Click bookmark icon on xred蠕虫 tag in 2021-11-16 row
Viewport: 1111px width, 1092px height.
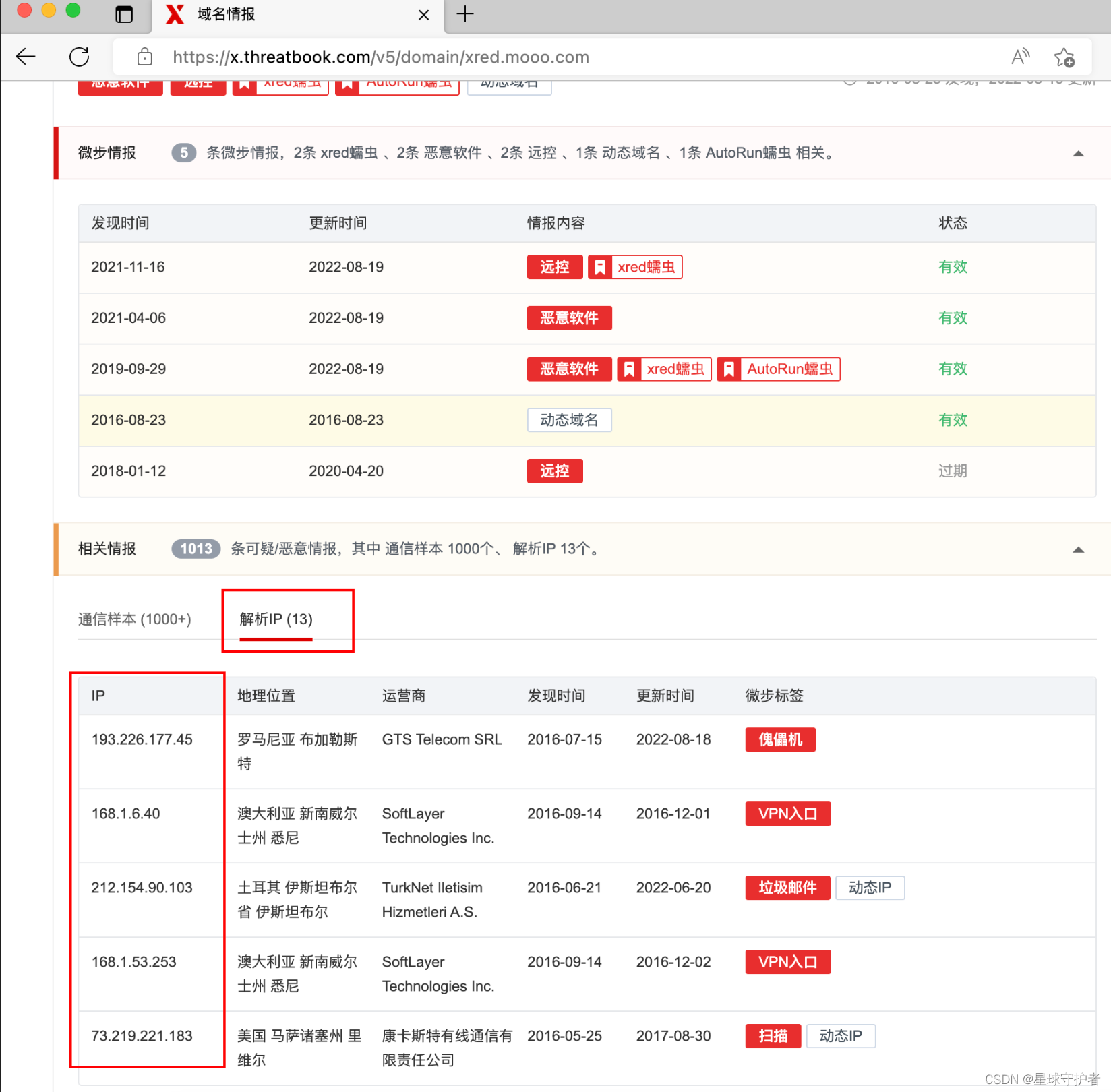point(600,267)
